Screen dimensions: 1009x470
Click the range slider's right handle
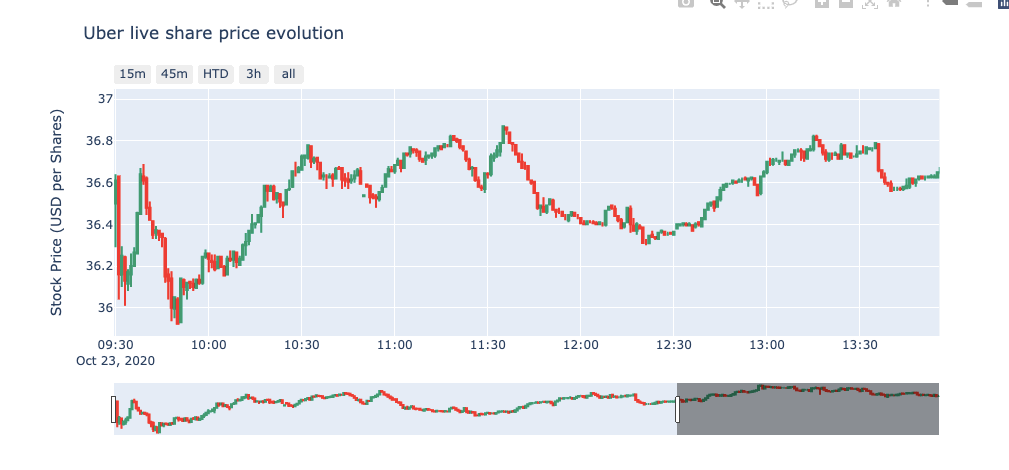click(677, 409)
